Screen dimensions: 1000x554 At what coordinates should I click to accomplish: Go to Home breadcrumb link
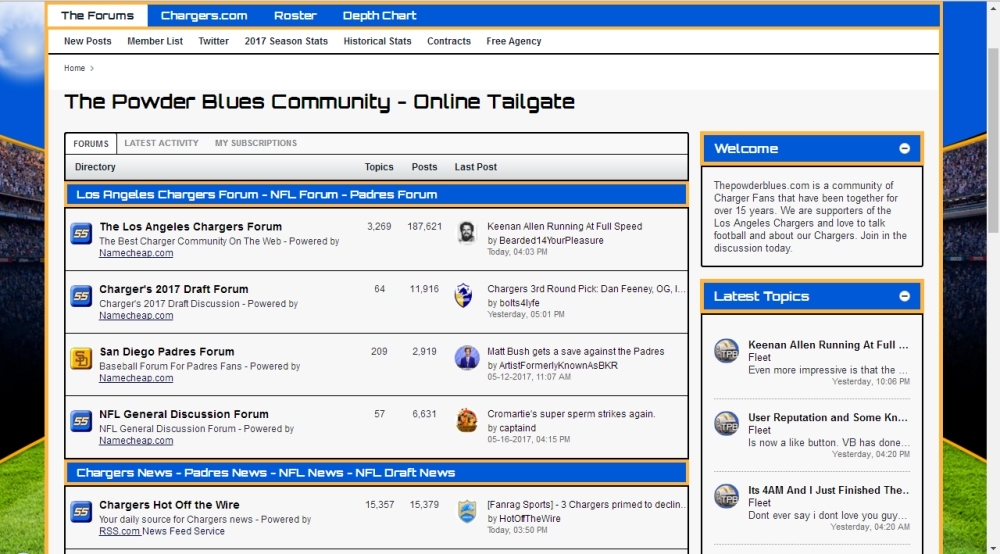[x=75, y=68]
